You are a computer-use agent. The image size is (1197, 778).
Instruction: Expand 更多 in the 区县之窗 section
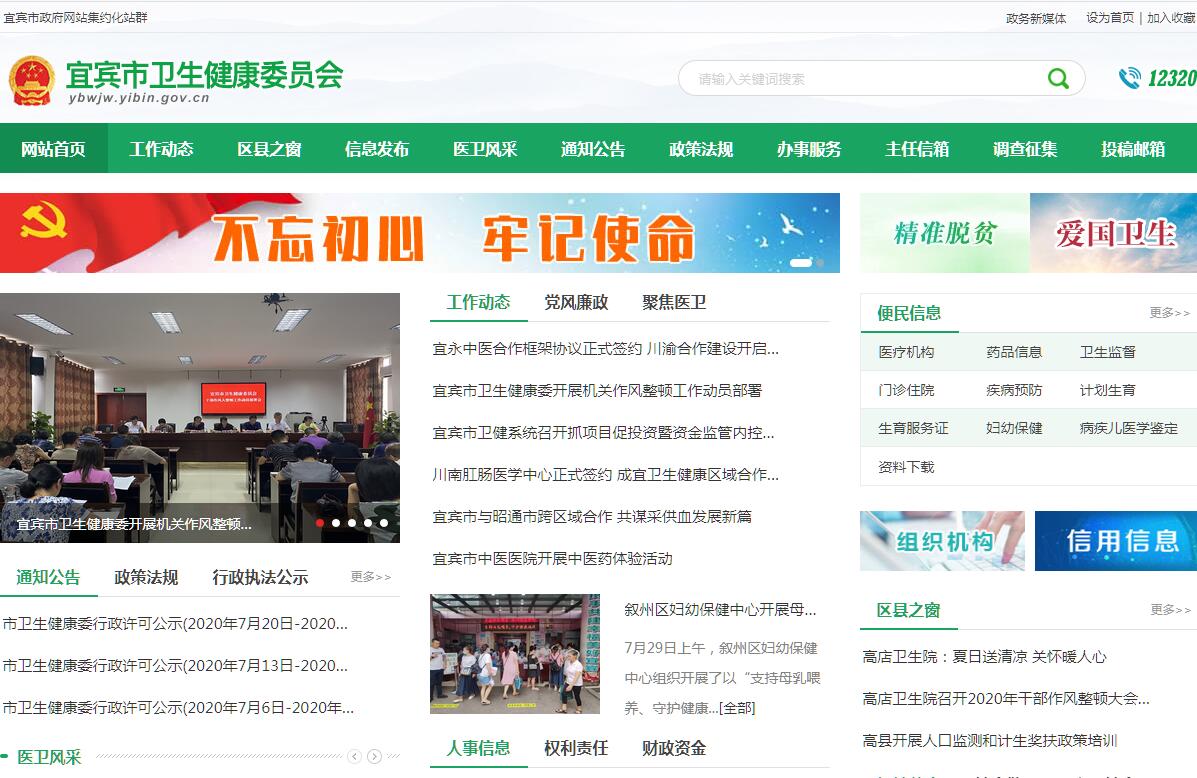[x=1169, y=610]
